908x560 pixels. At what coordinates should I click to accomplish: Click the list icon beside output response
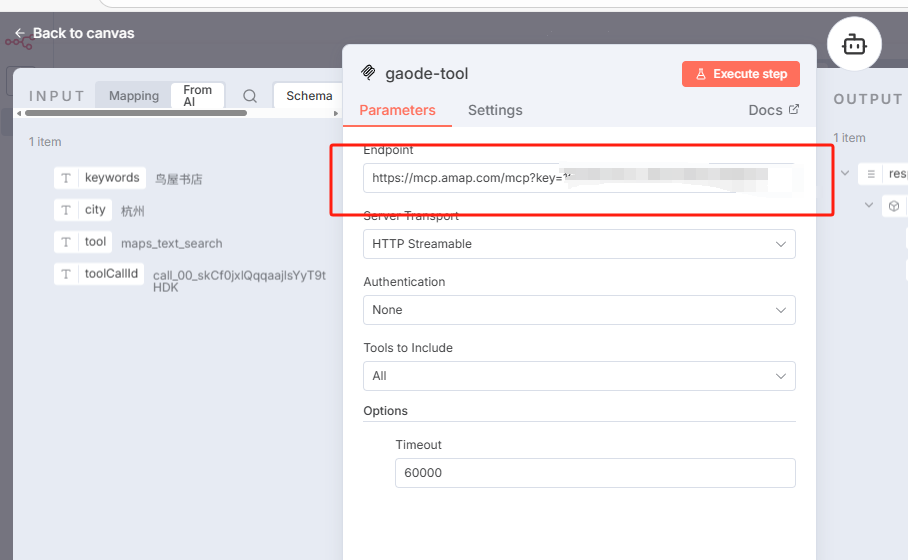click(x=871, y=173)
